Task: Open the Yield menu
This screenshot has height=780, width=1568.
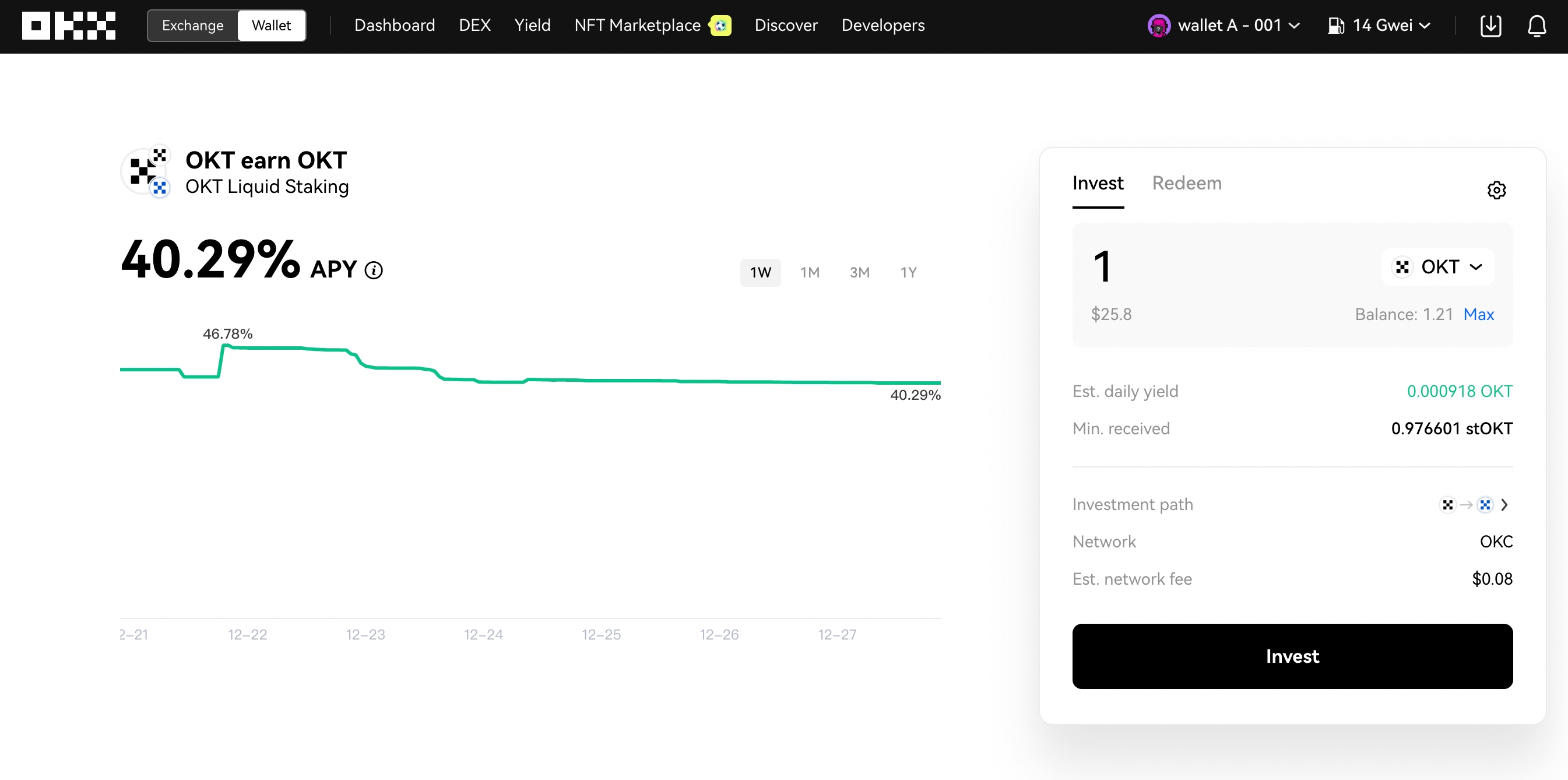Action: [x=532, y=26]
